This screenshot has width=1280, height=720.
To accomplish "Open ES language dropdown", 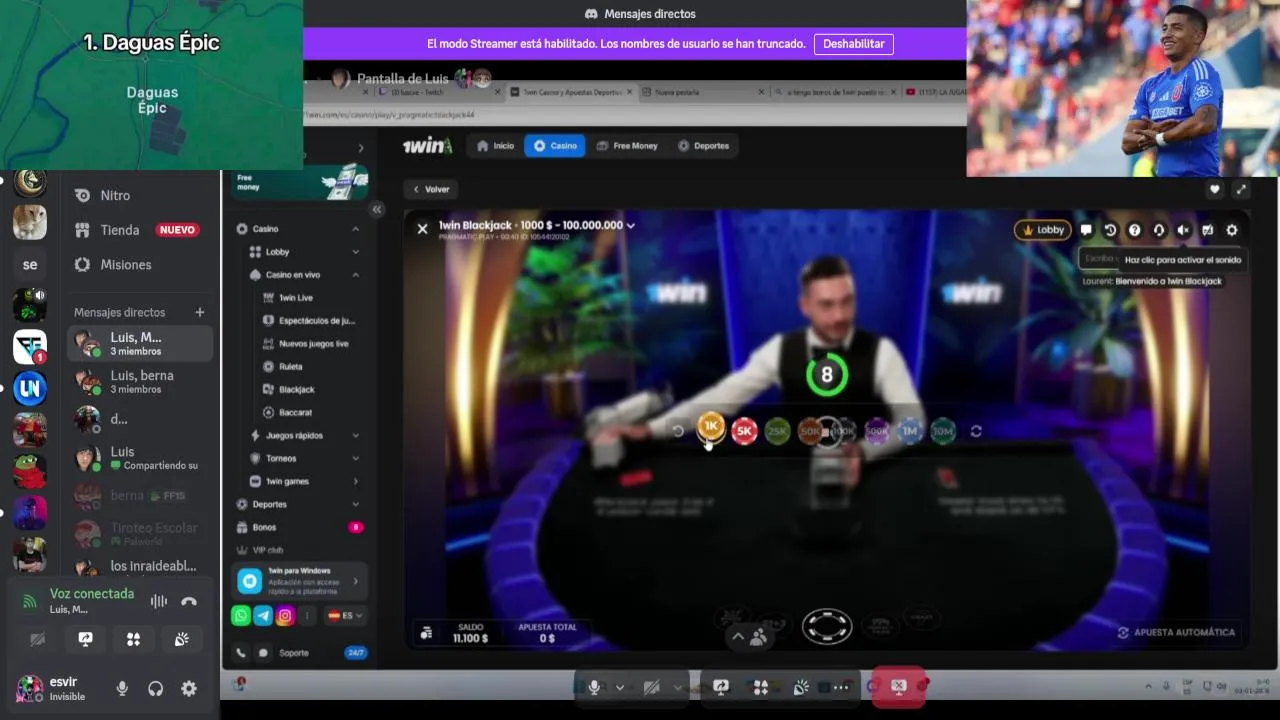I will coord(346,616).
